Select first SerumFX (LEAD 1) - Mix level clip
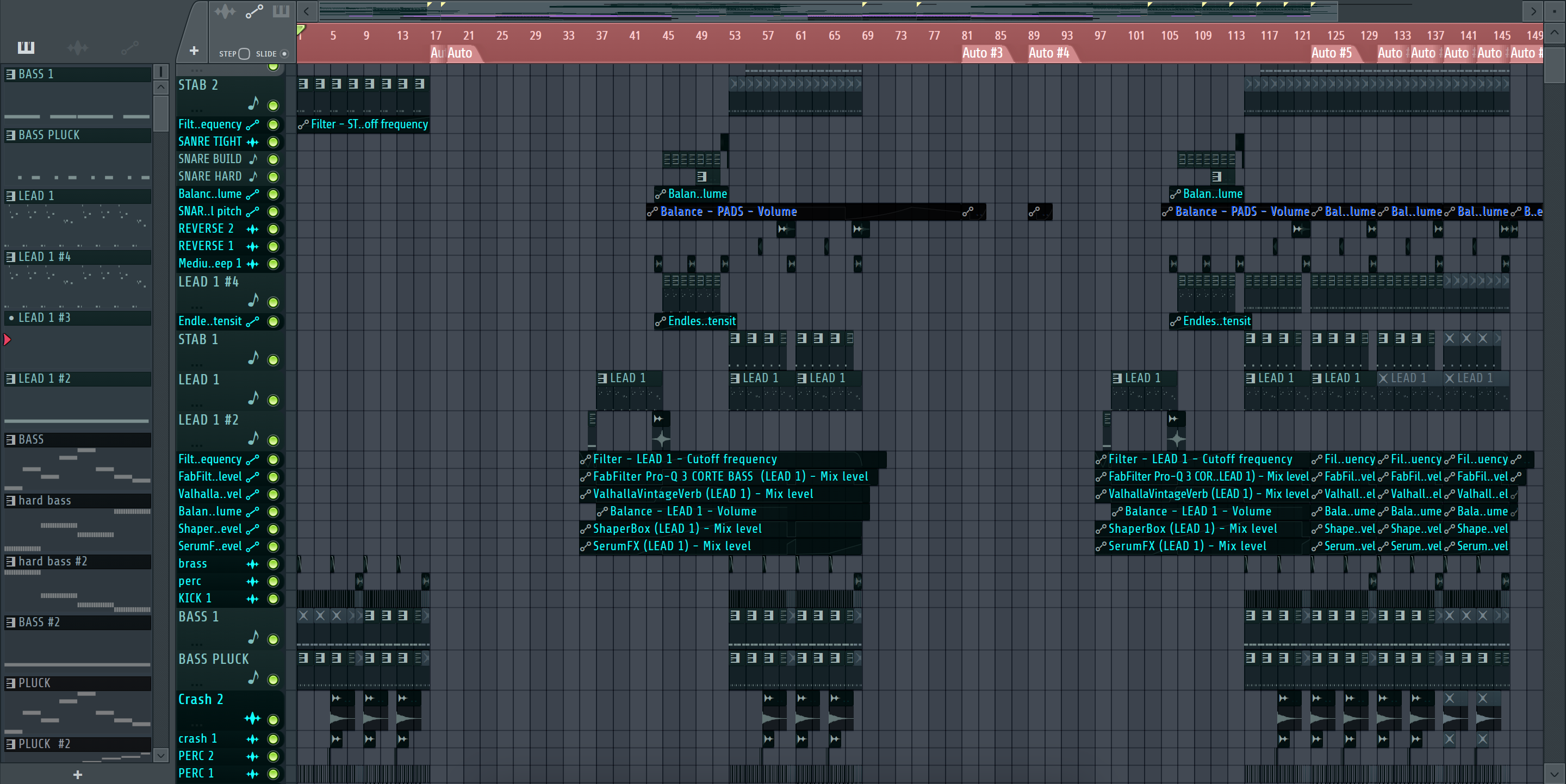Screen dimensions: 1566x784 click(720, 546)
